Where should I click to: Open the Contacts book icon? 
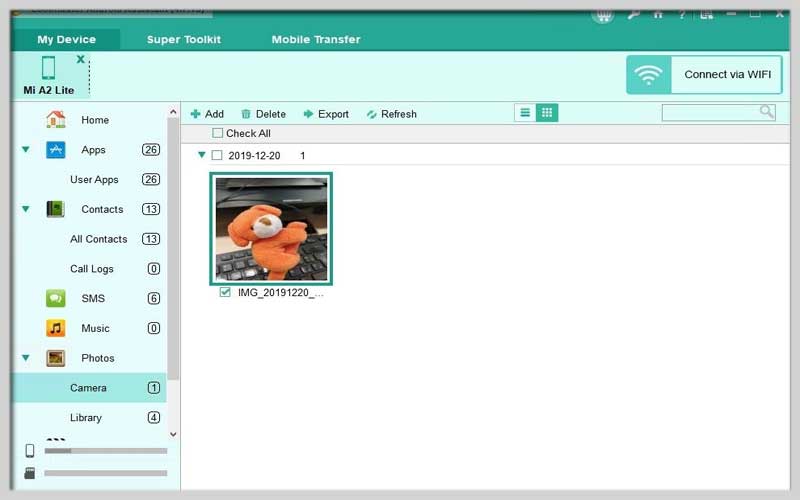pos(56,209)
